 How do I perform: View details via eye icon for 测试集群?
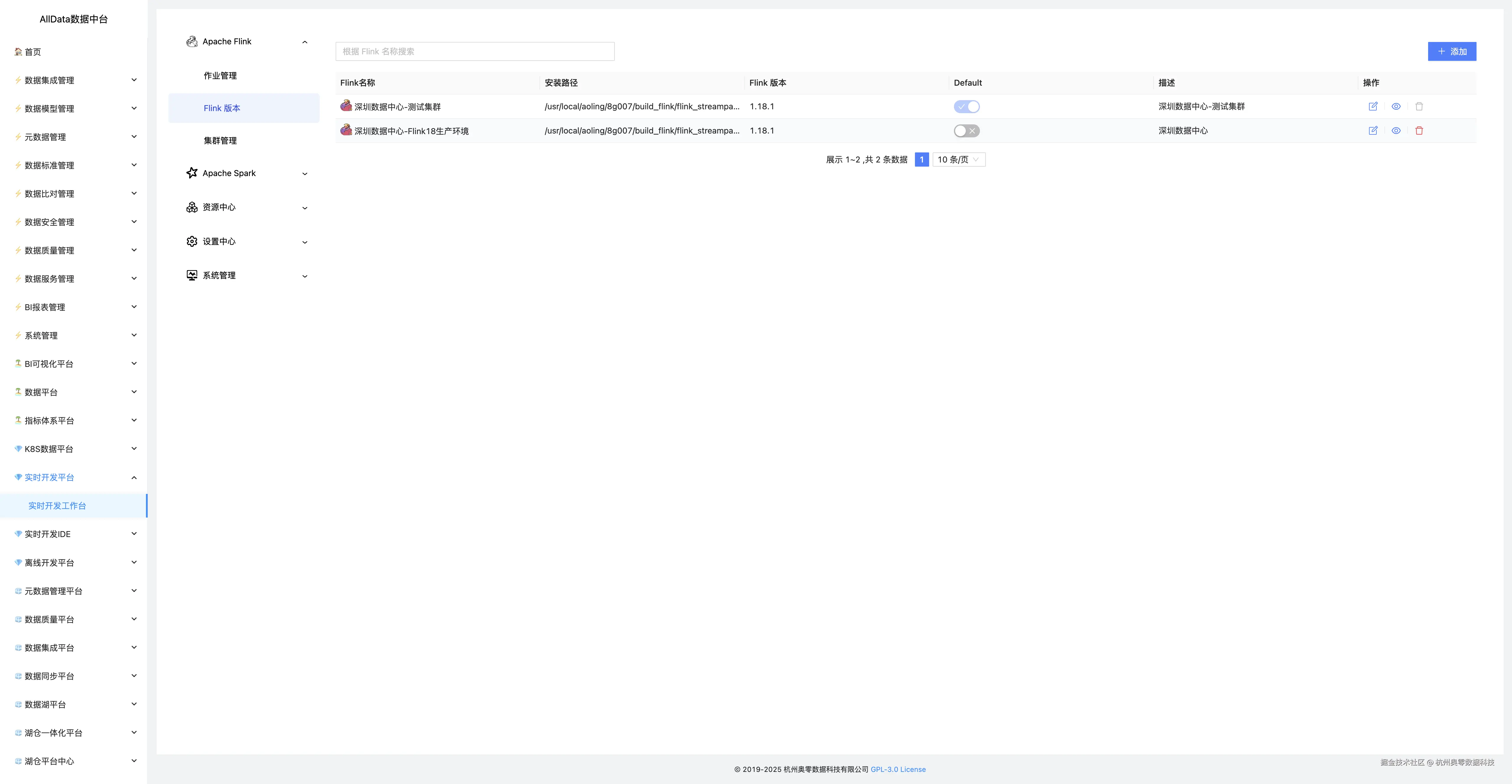pyautogui.click(x=1396, y=106)
